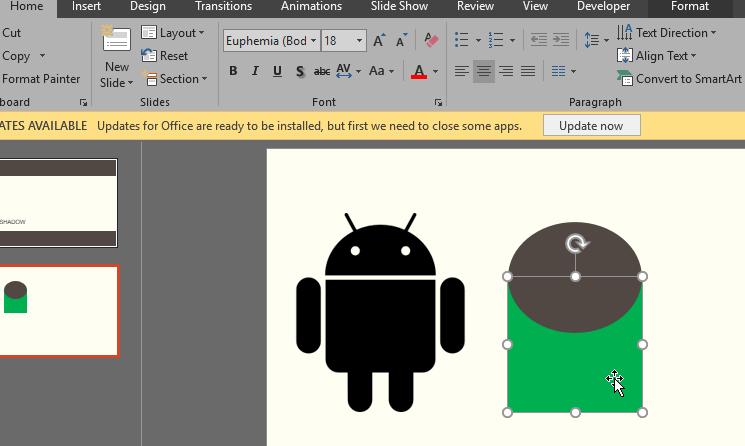Image resolution: width=745 pixels, height=446 pixels.
Task: Open the columns options icon
Action: 564,71
